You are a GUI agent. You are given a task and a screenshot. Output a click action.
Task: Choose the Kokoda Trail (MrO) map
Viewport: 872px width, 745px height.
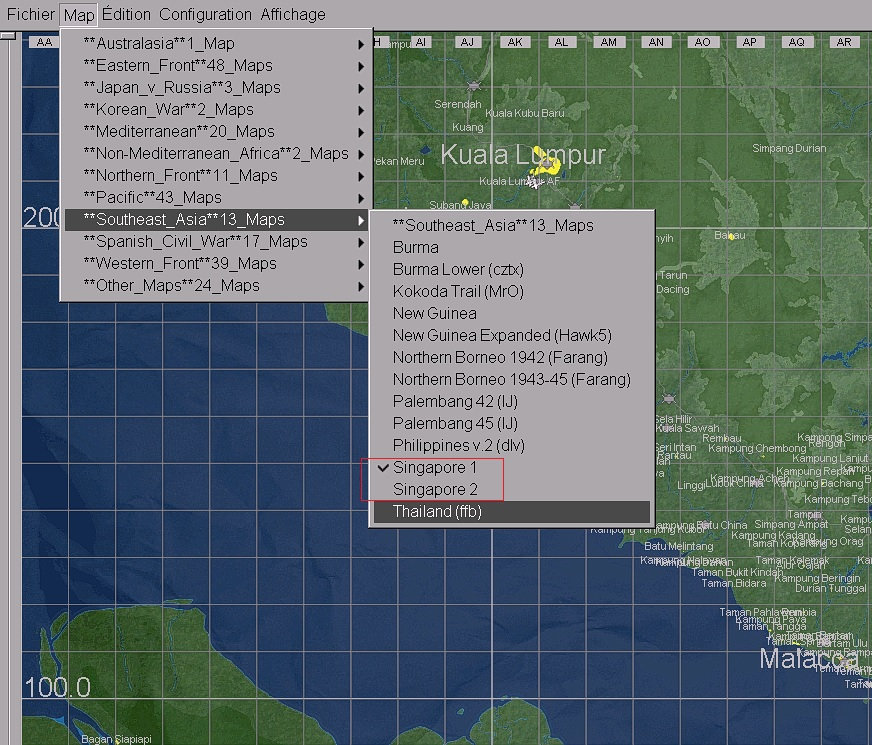(512, 291)
